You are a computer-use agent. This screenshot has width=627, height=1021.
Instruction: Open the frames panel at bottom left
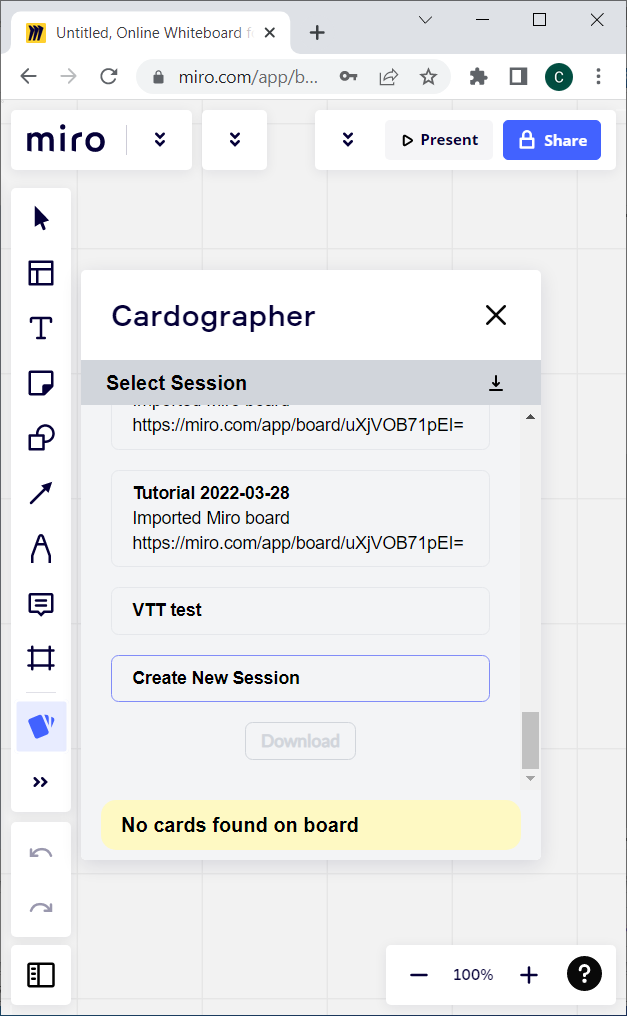pos(41,975)
